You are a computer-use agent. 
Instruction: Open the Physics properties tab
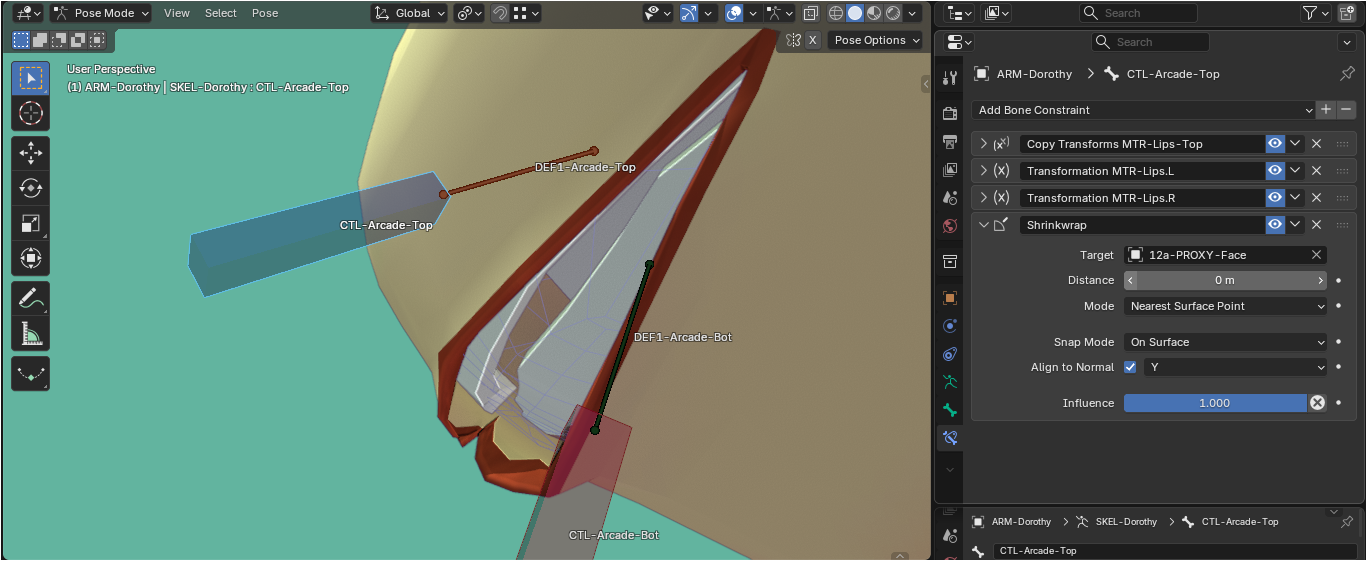[950, 326]
